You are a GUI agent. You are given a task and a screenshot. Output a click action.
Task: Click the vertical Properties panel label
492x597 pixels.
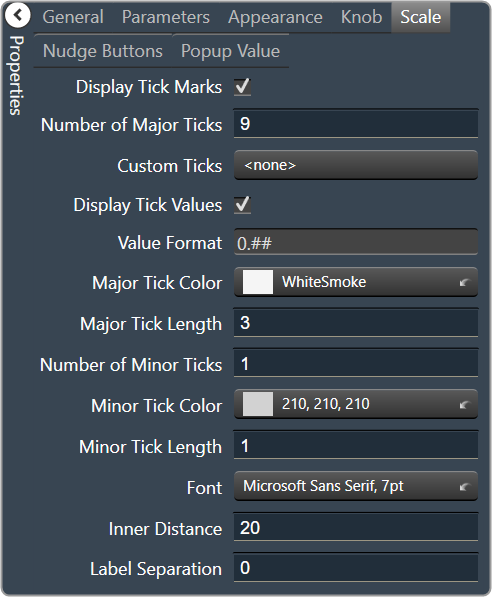(16, 75)
